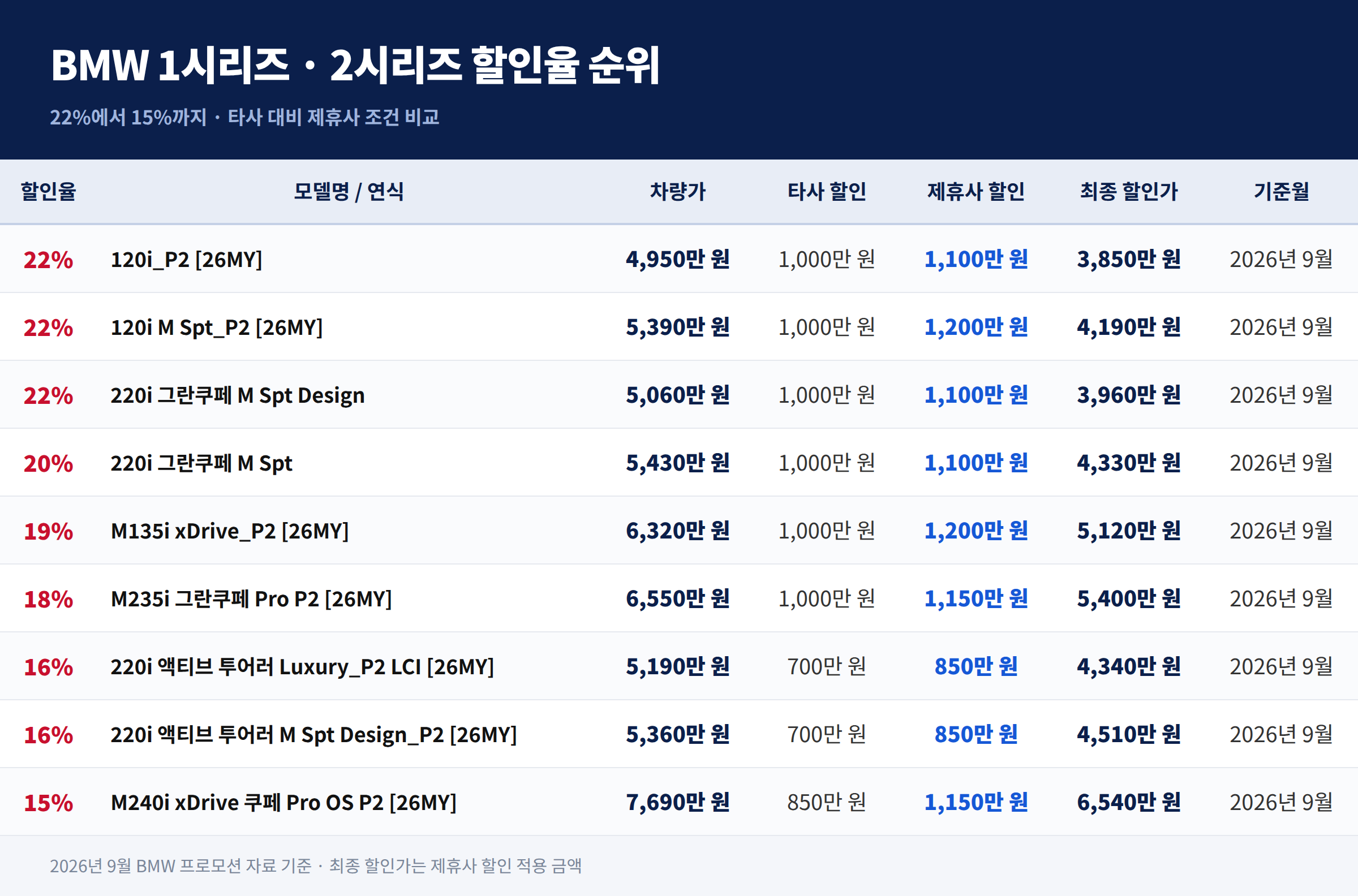This screenshot has width=1358, height=896.
Task: Click model name 120i M Spt_P2 [26MY]
Action: point(217,328)
